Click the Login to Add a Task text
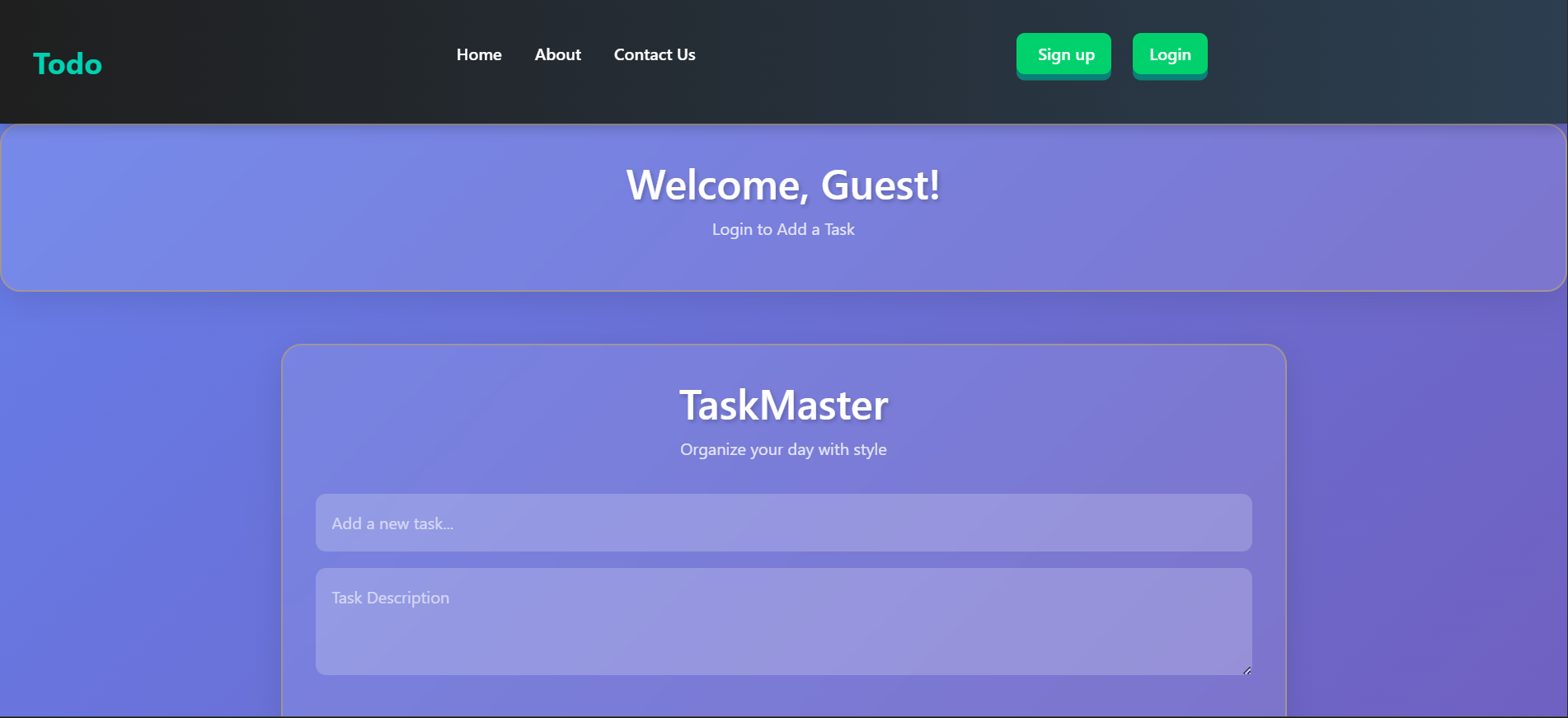 pos(783,229)
